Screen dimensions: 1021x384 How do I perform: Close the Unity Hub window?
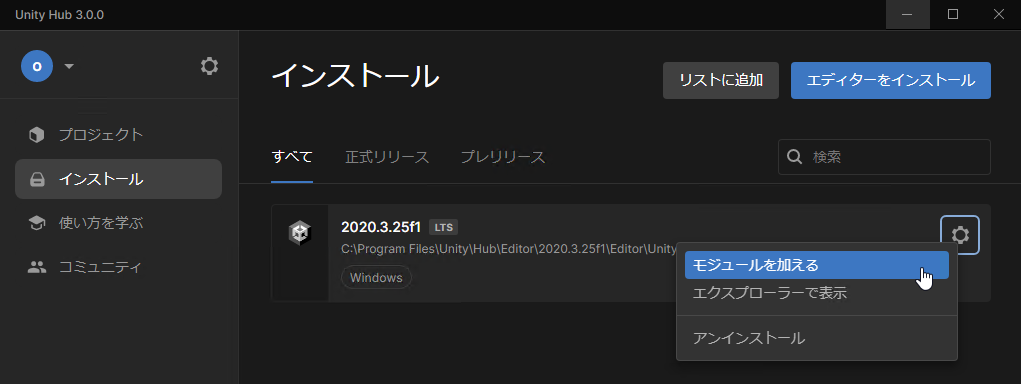998,14
